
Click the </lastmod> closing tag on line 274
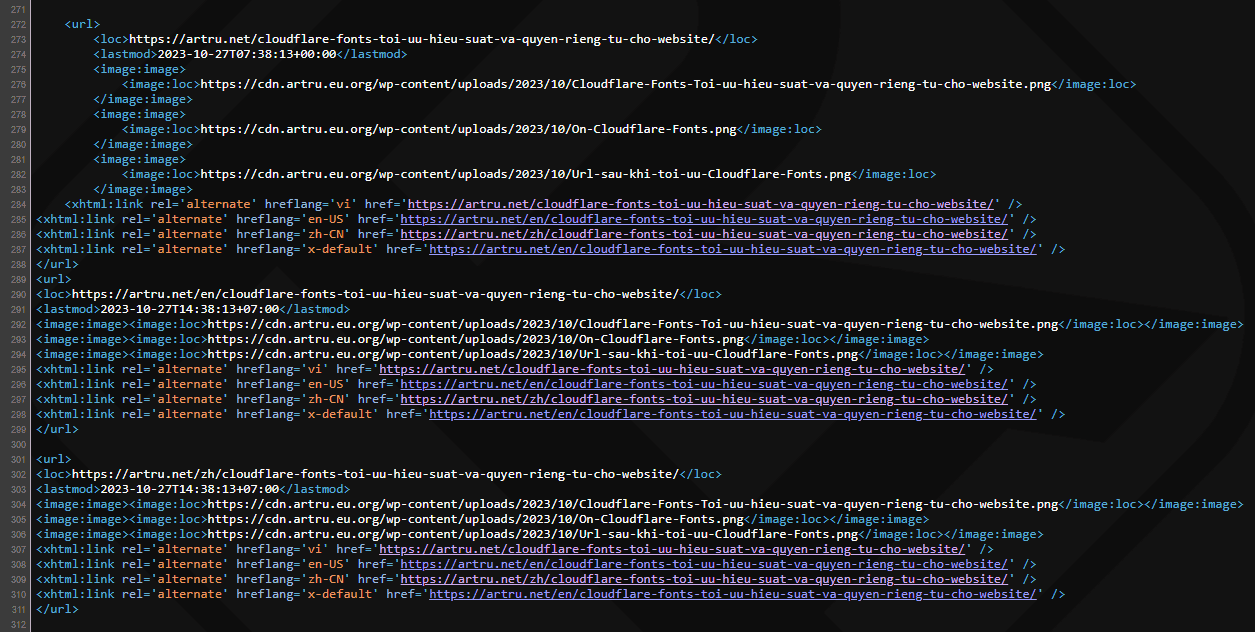(x=373, y=54)
